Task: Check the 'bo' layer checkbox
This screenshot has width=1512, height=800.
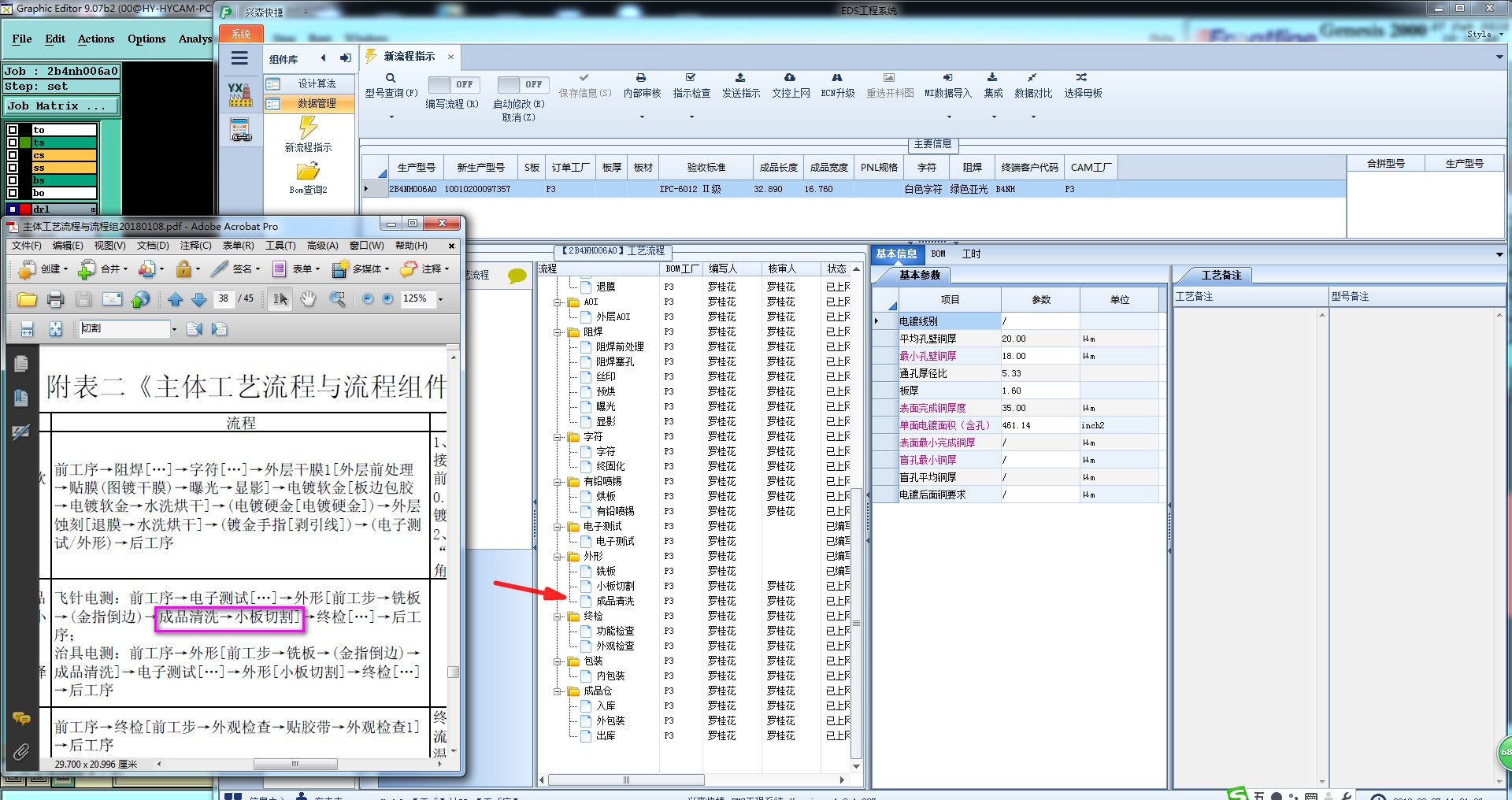Action: click(13, 193)
